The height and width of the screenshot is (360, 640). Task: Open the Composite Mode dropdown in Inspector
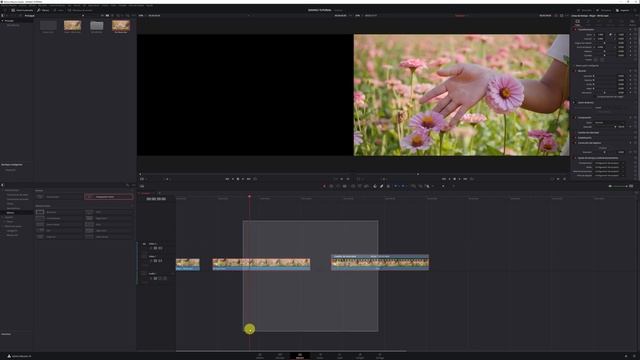(x=609, y=122)
